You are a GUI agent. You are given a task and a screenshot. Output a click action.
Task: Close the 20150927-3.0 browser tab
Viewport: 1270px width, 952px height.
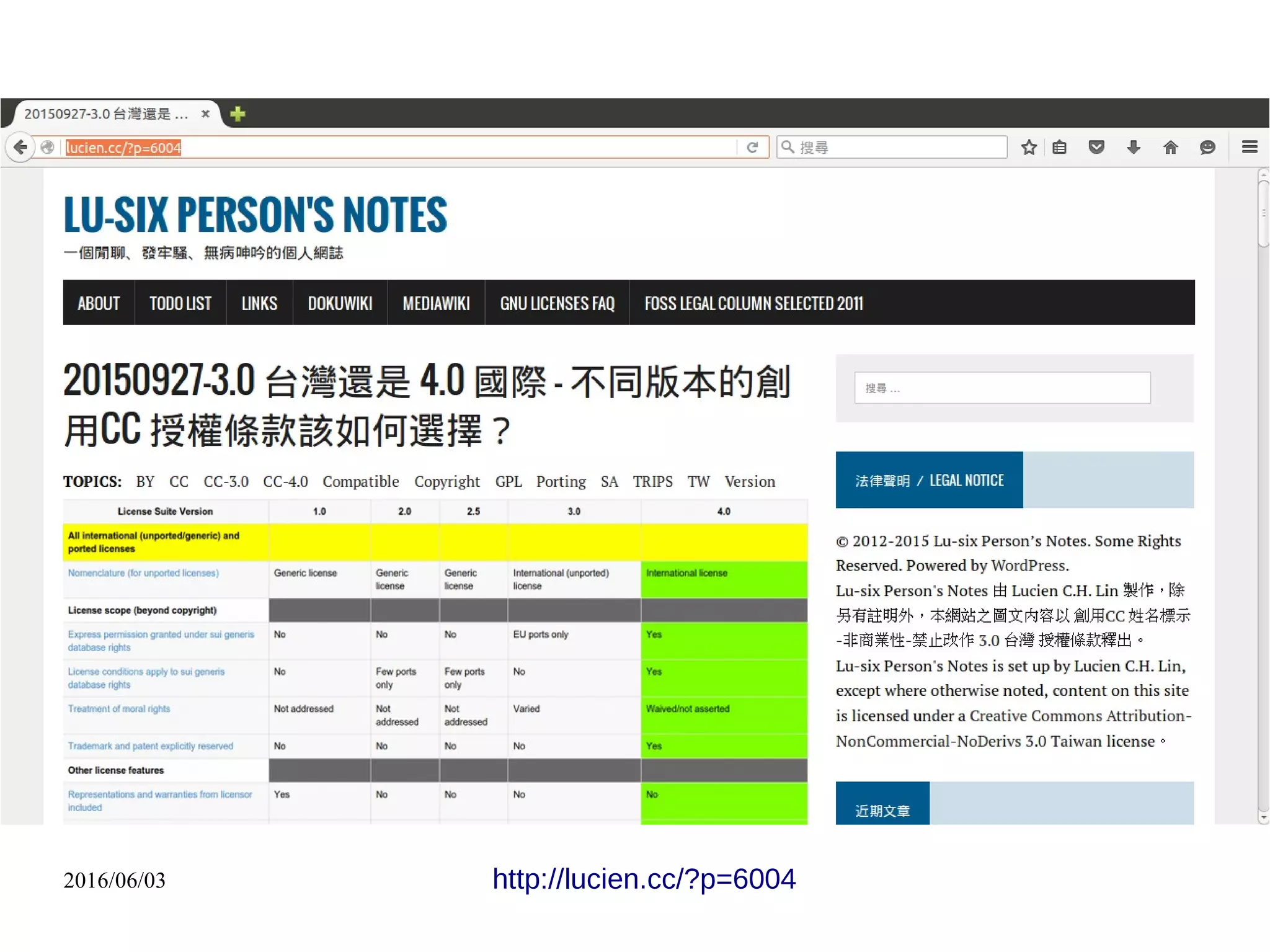[x=205, y=113]
